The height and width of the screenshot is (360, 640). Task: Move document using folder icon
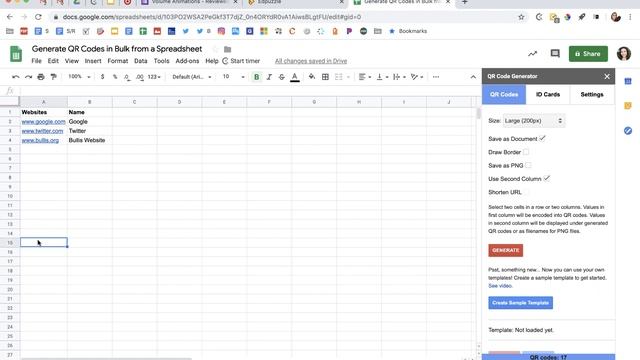coord(227,49)
